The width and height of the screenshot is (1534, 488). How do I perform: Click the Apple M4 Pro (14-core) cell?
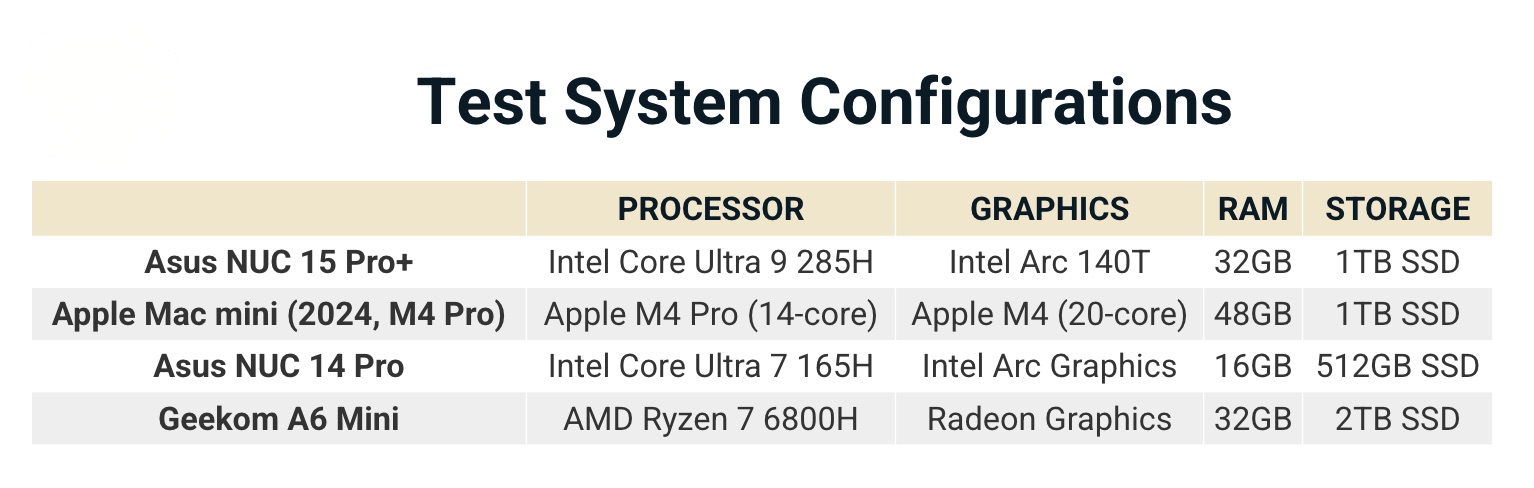point(710,314)
